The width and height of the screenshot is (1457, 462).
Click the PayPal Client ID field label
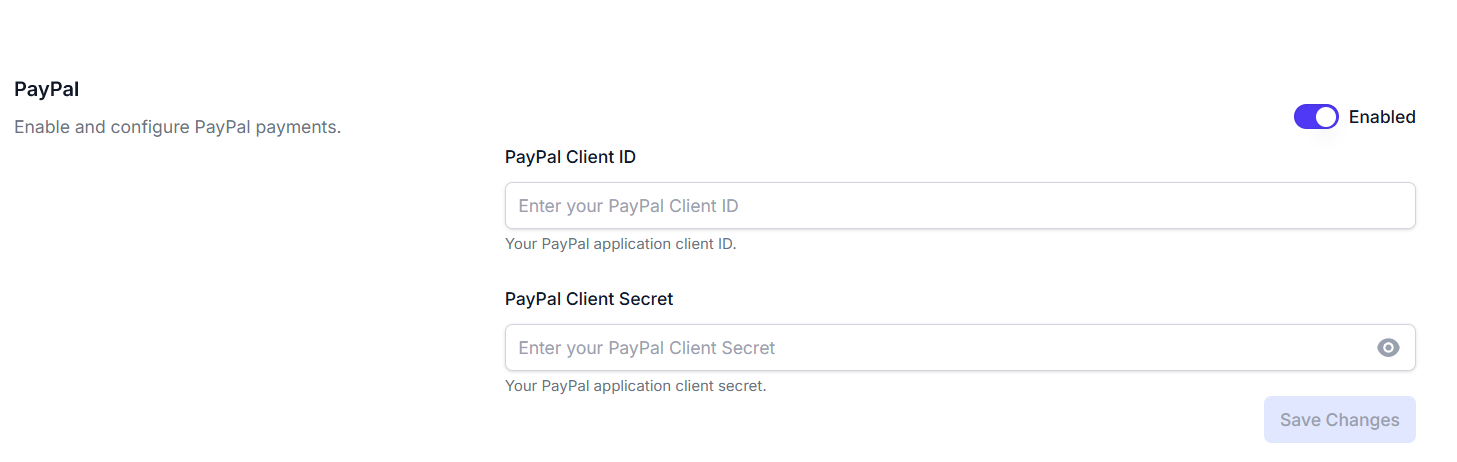coord(570,157)
